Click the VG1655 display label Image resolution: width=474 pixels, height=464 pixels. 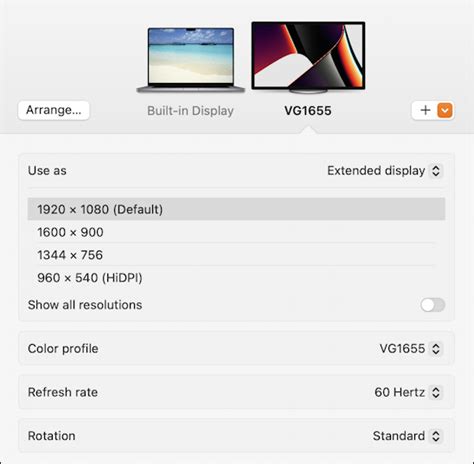pyautogui.click(x=308, y=111)
